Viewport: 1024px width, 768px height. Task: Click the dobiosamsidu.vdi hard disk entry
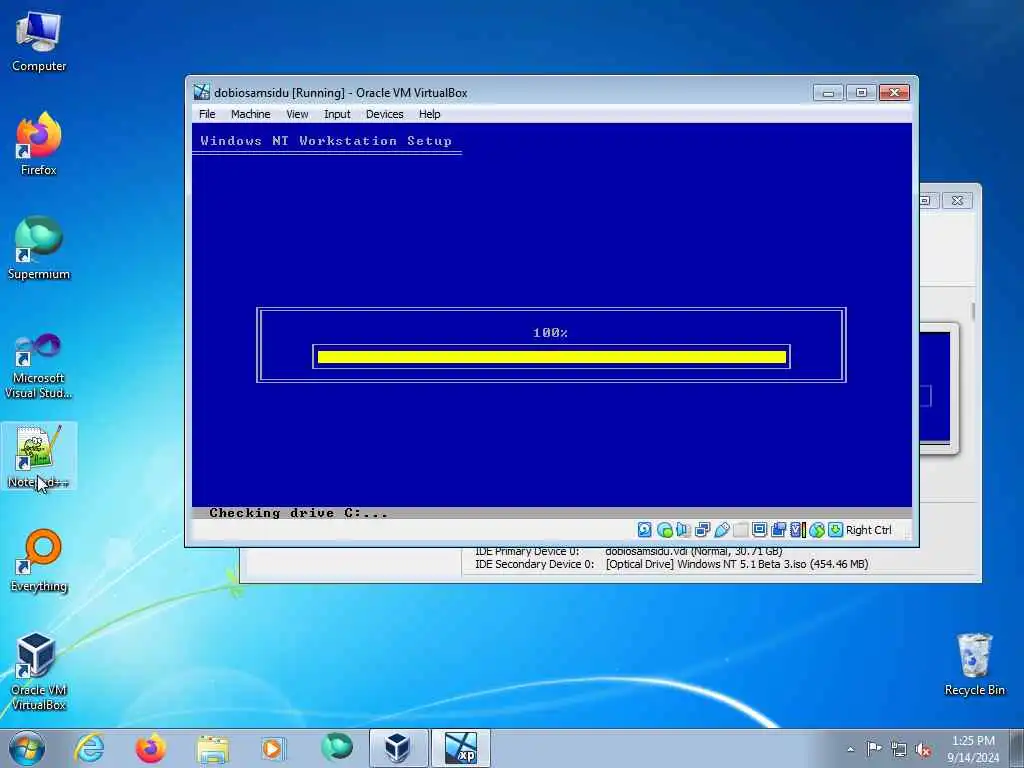(x=694, y=552)
